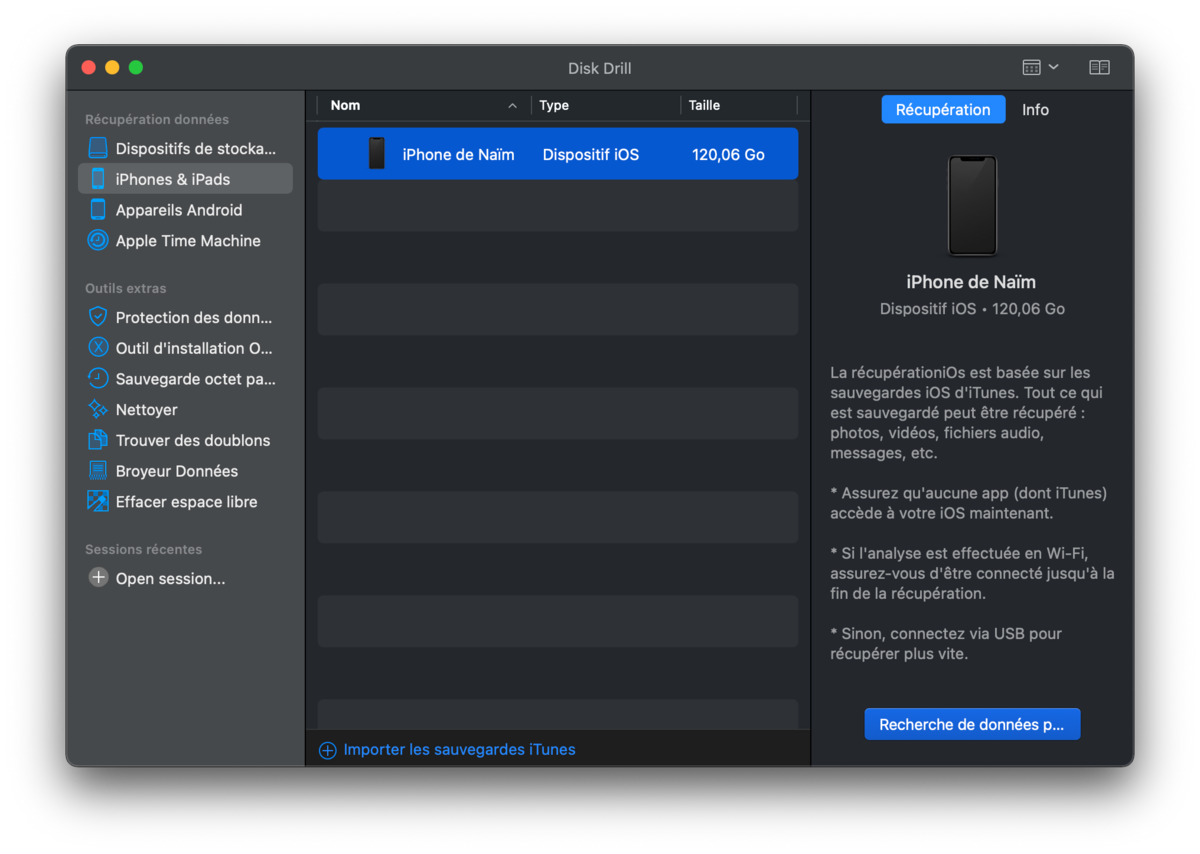
Task: Click the red close window button
Action: (88, 67)
